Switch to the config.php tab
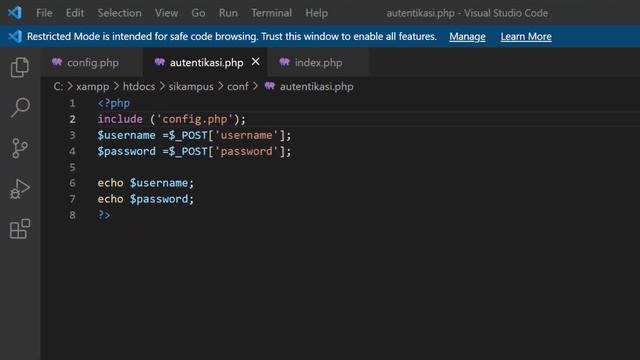The width and height of the screenshot is (640, 360). (x=92, y=62)
